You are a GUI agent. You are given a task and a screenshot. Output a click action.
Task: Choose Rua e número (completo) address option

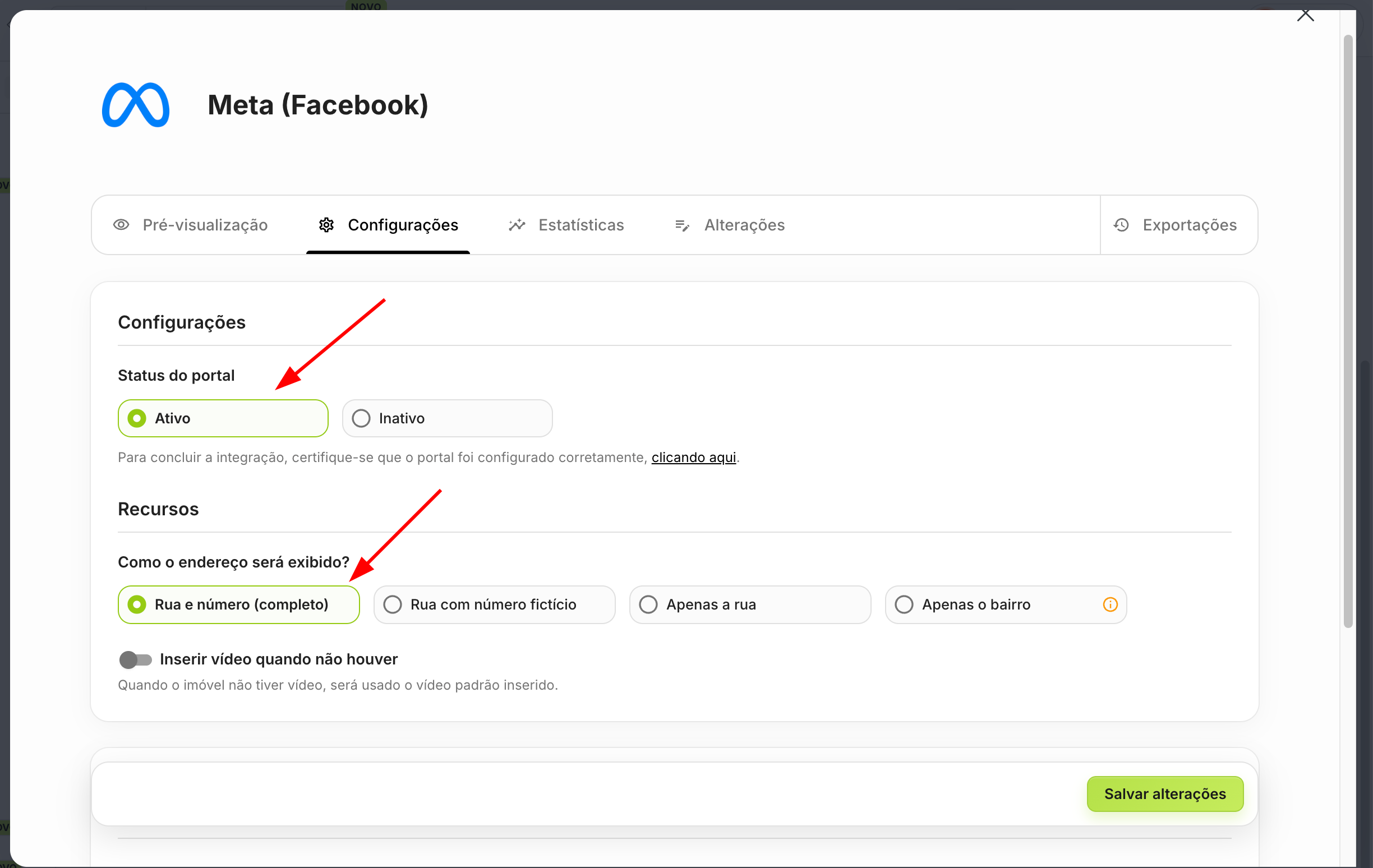point(239,604)
